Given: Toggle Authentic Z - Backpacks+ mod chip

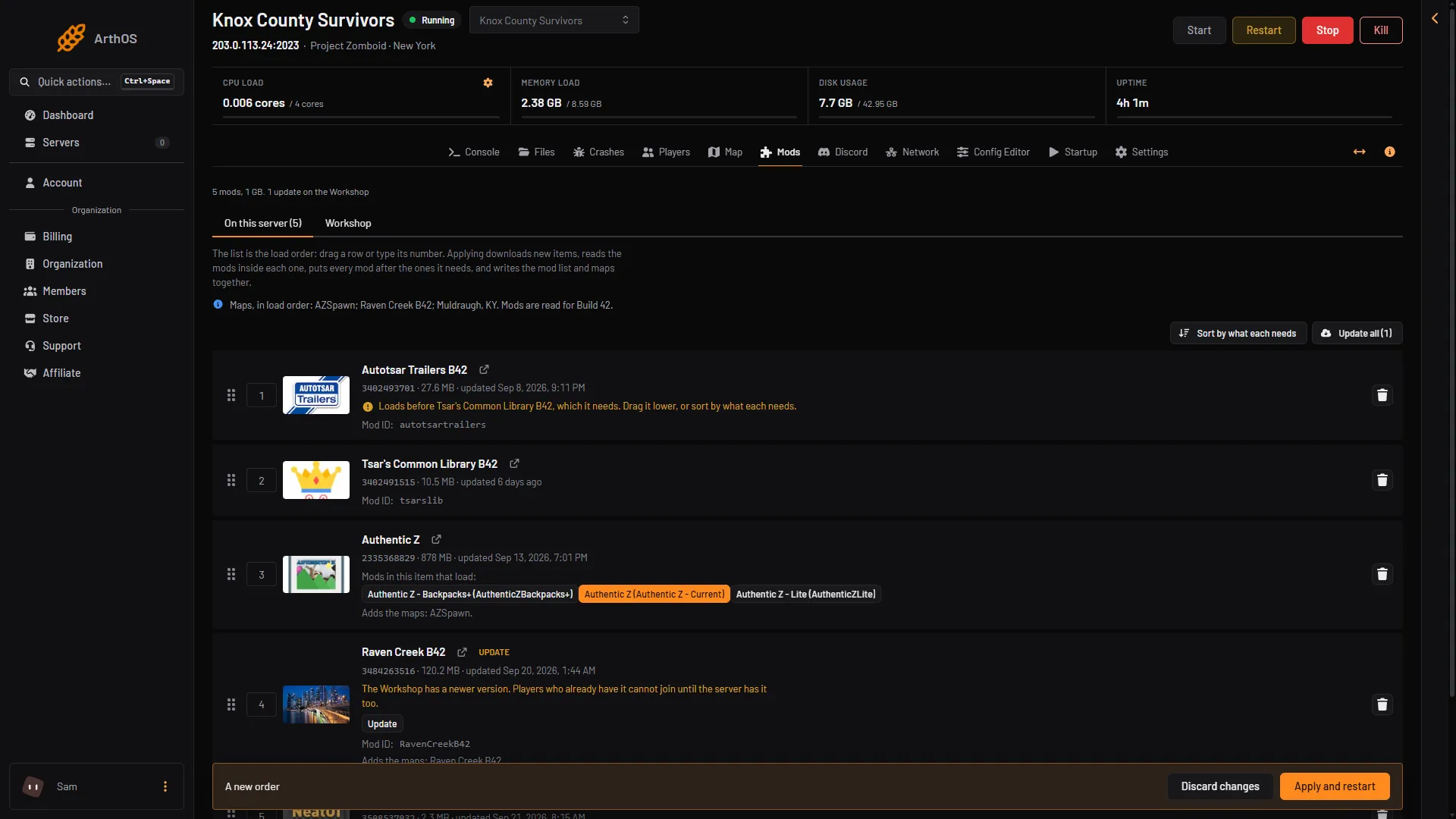Looking at the screenshot, I should pos(470,595).
